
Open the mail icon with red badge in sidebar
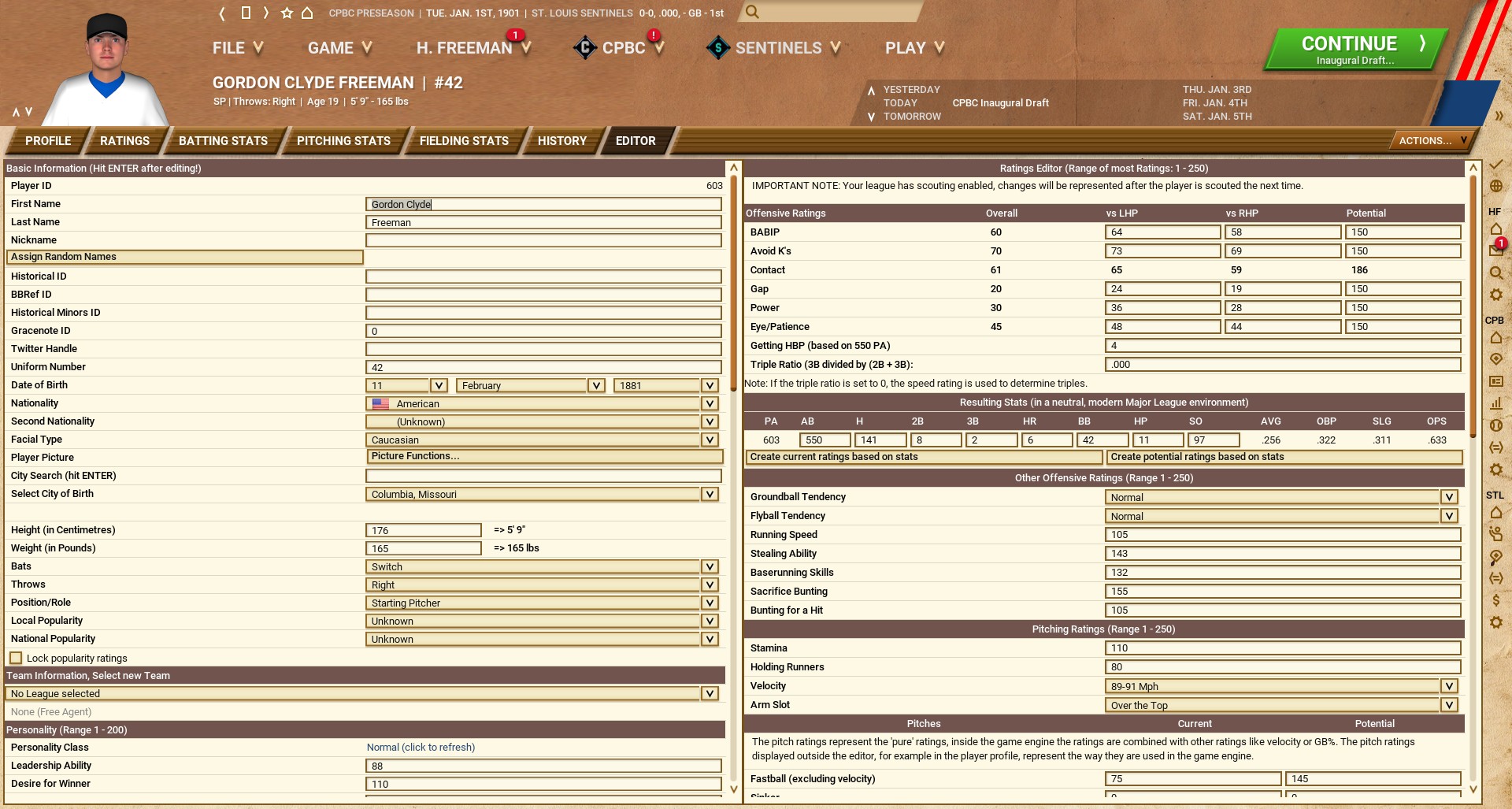[1495, 250]
